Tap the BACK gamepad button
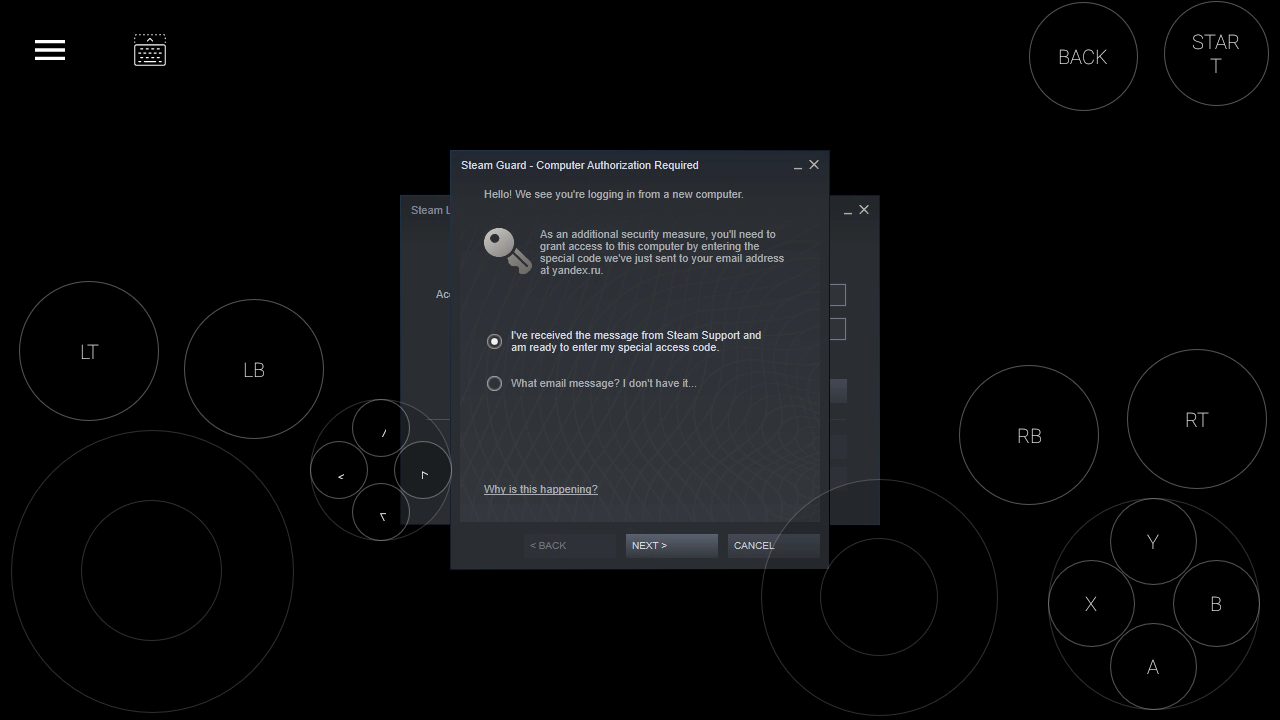 (1083, 57)
